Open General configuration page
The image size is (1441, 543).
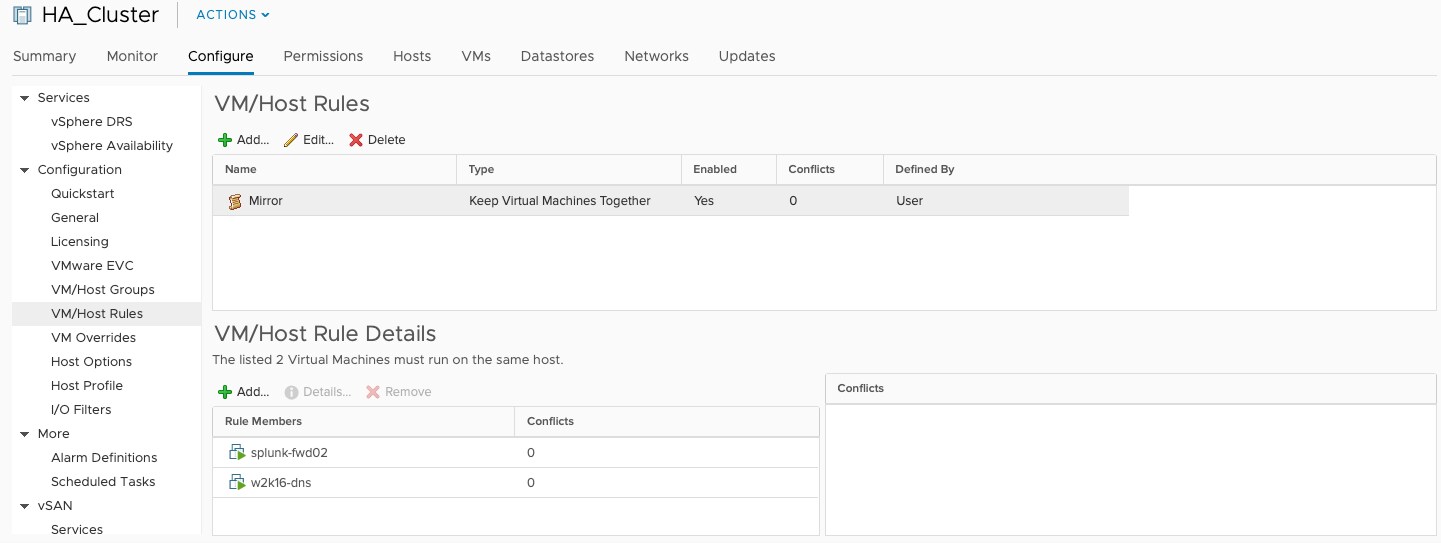coord(75,218)
